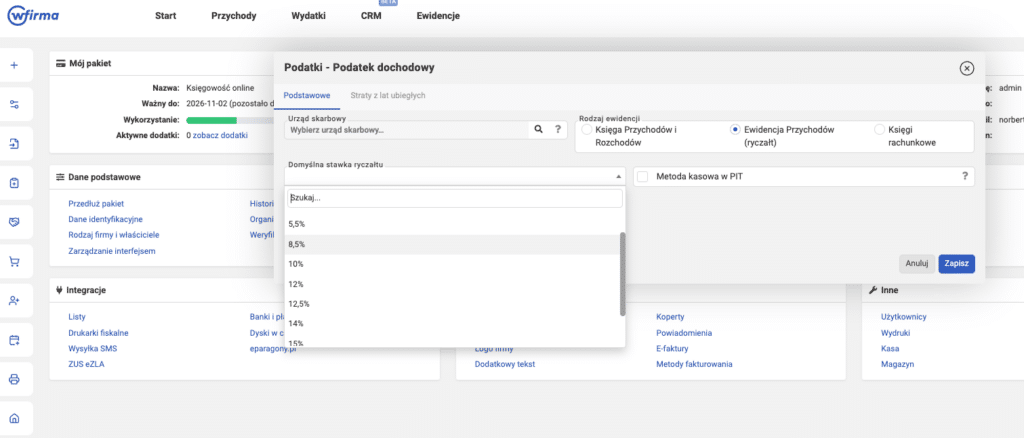Open the Wydruki link

tap(895, 332)
